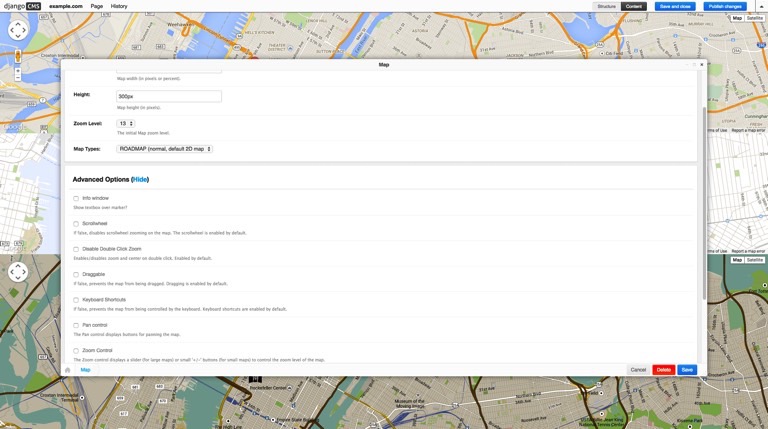Click Report a map error on the middle map

coord(748,251)
